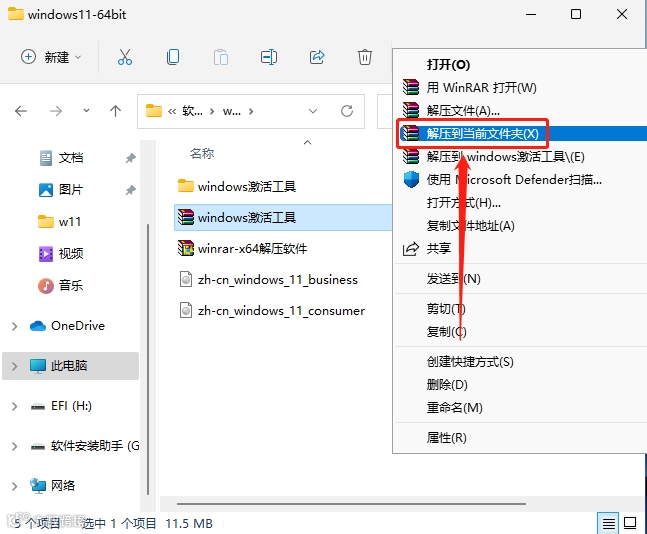Go up one folder level arrow

coord(116,111)
